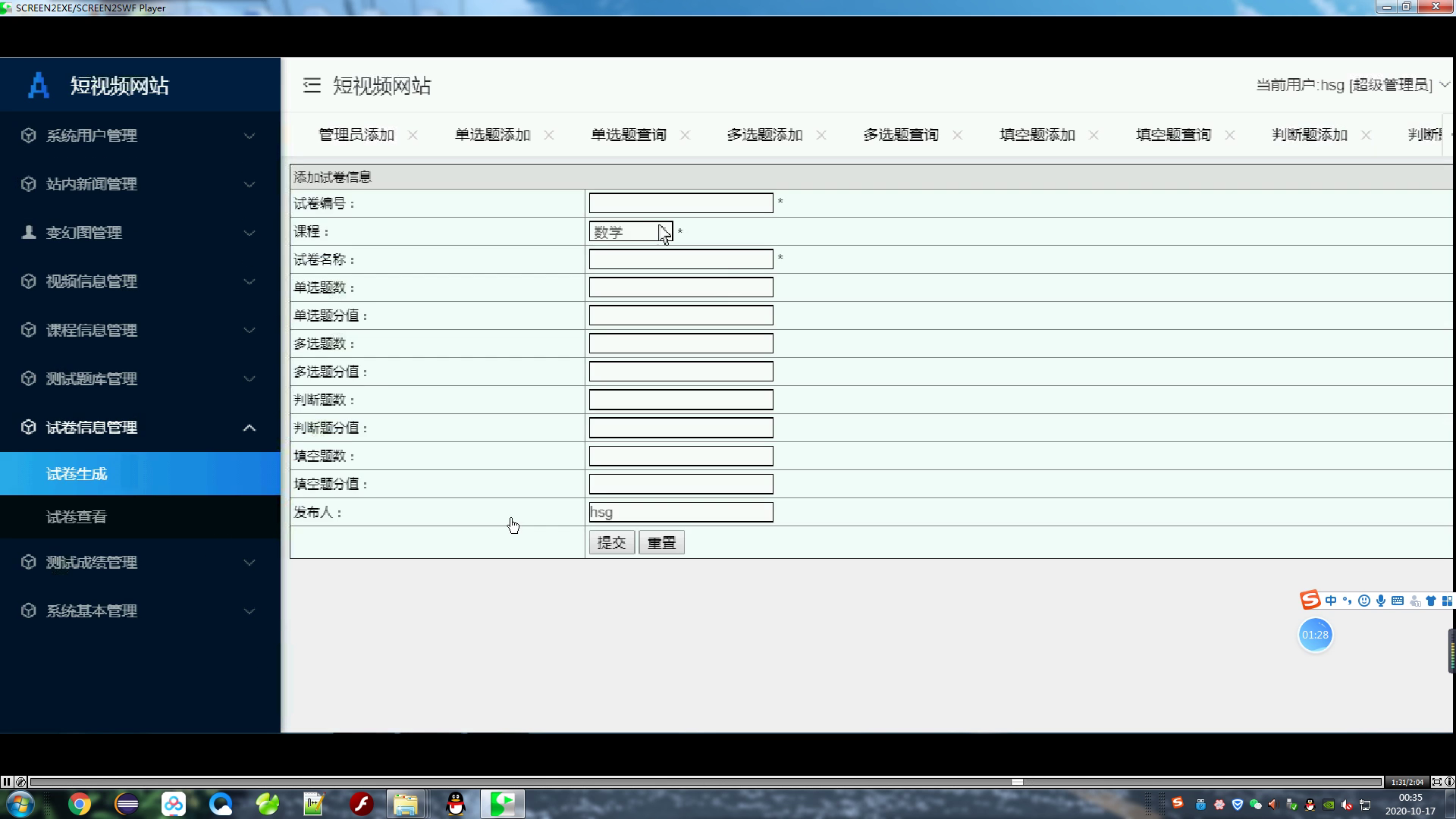
Task: Expand 视频信息管理 menu chevron
Action: click(249, 281)
